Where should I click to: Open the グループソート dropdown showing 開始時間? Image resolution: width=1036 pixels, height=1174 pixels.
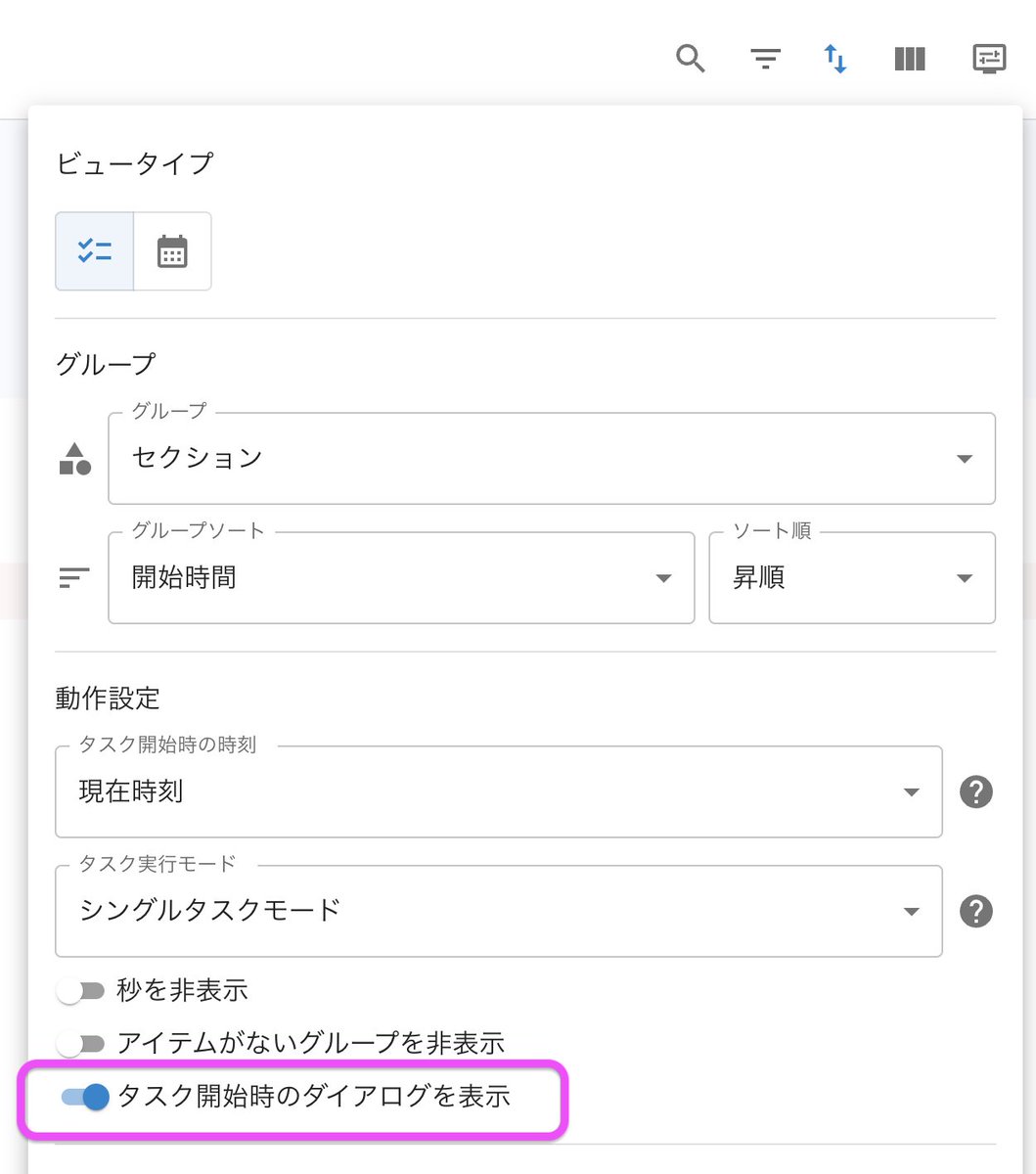tap(401, 578)
